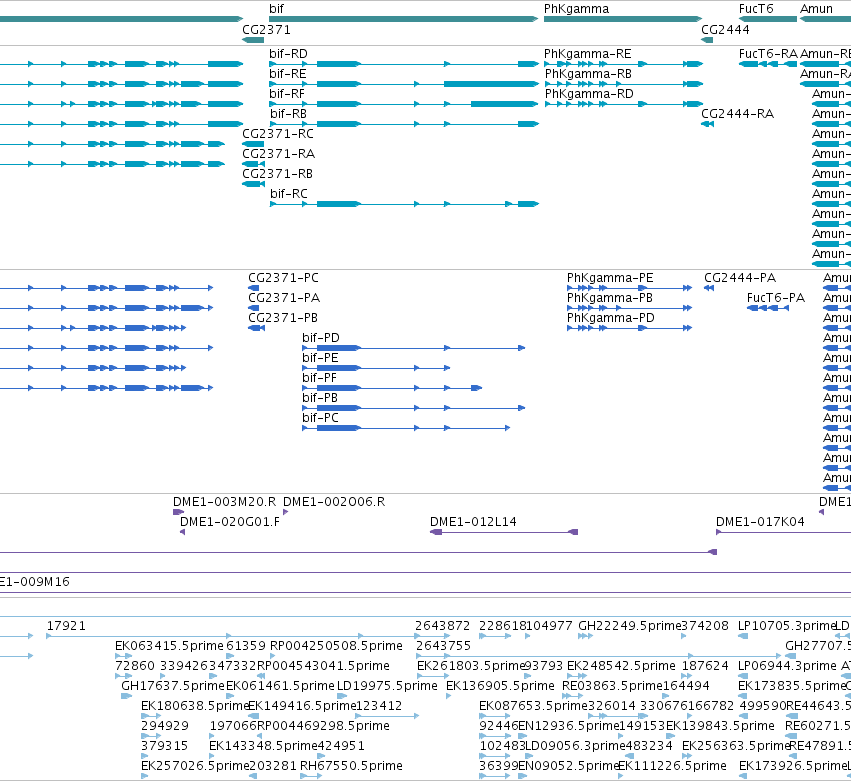Select the CG2371-PB protein feature
This screenshot has width=851, height=781.
(x=256, y=328)
